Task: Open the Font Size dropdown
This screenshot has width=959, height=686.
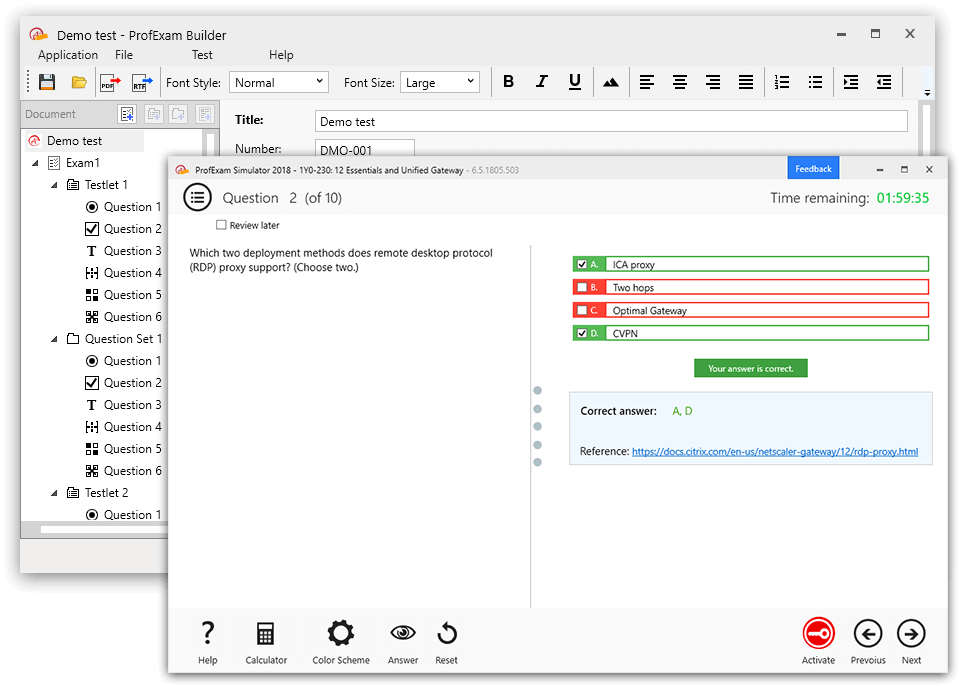Action: click(x=440, y=82)
